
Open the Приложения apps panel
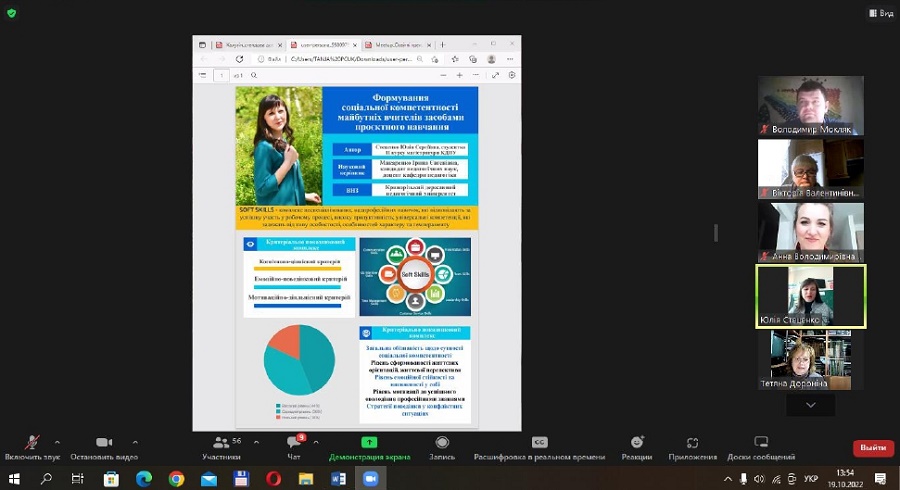[693, 446]
